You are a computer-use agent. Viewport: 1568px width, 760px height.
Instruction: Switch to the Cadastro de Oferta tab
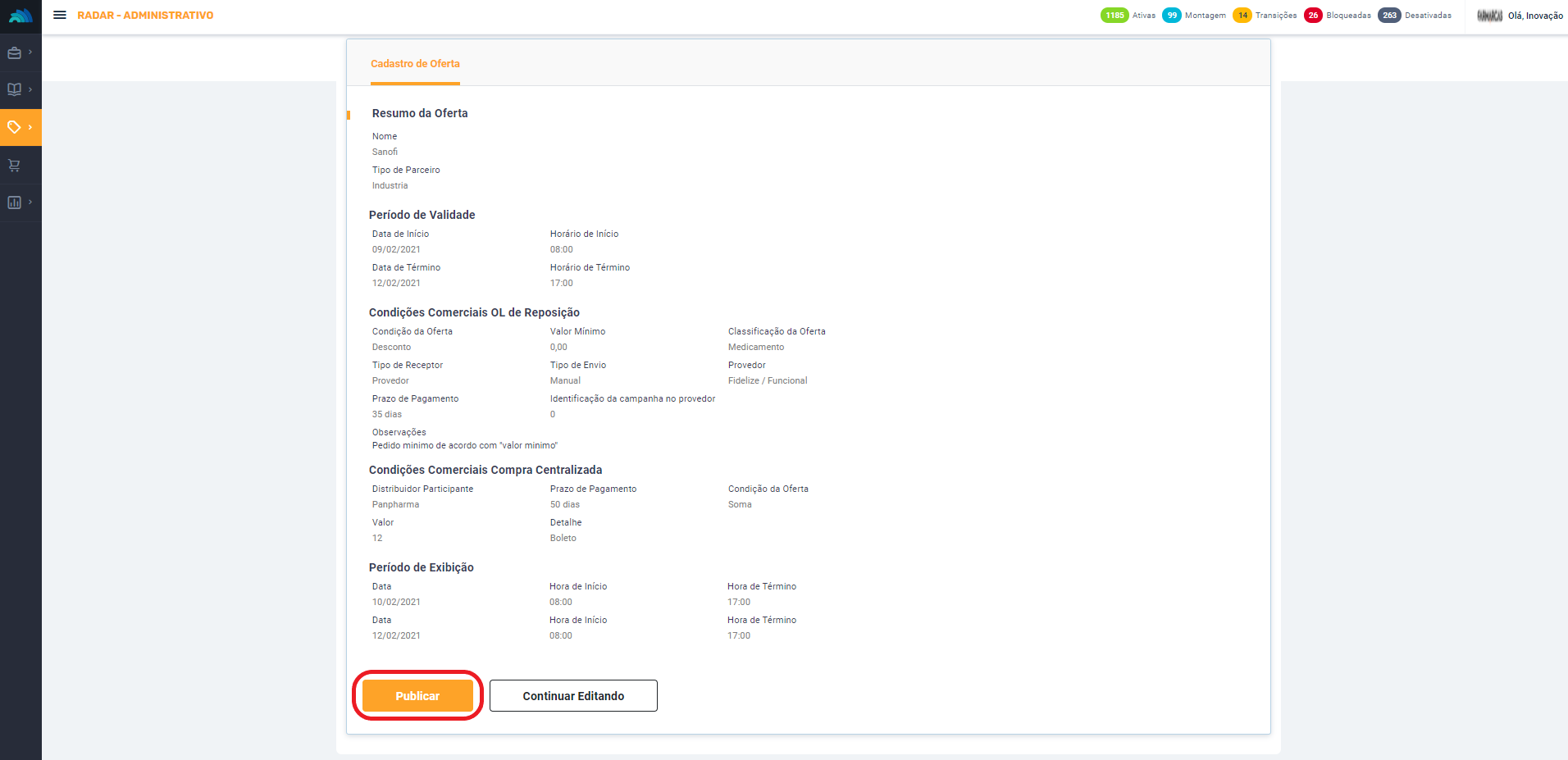[415, 64]
